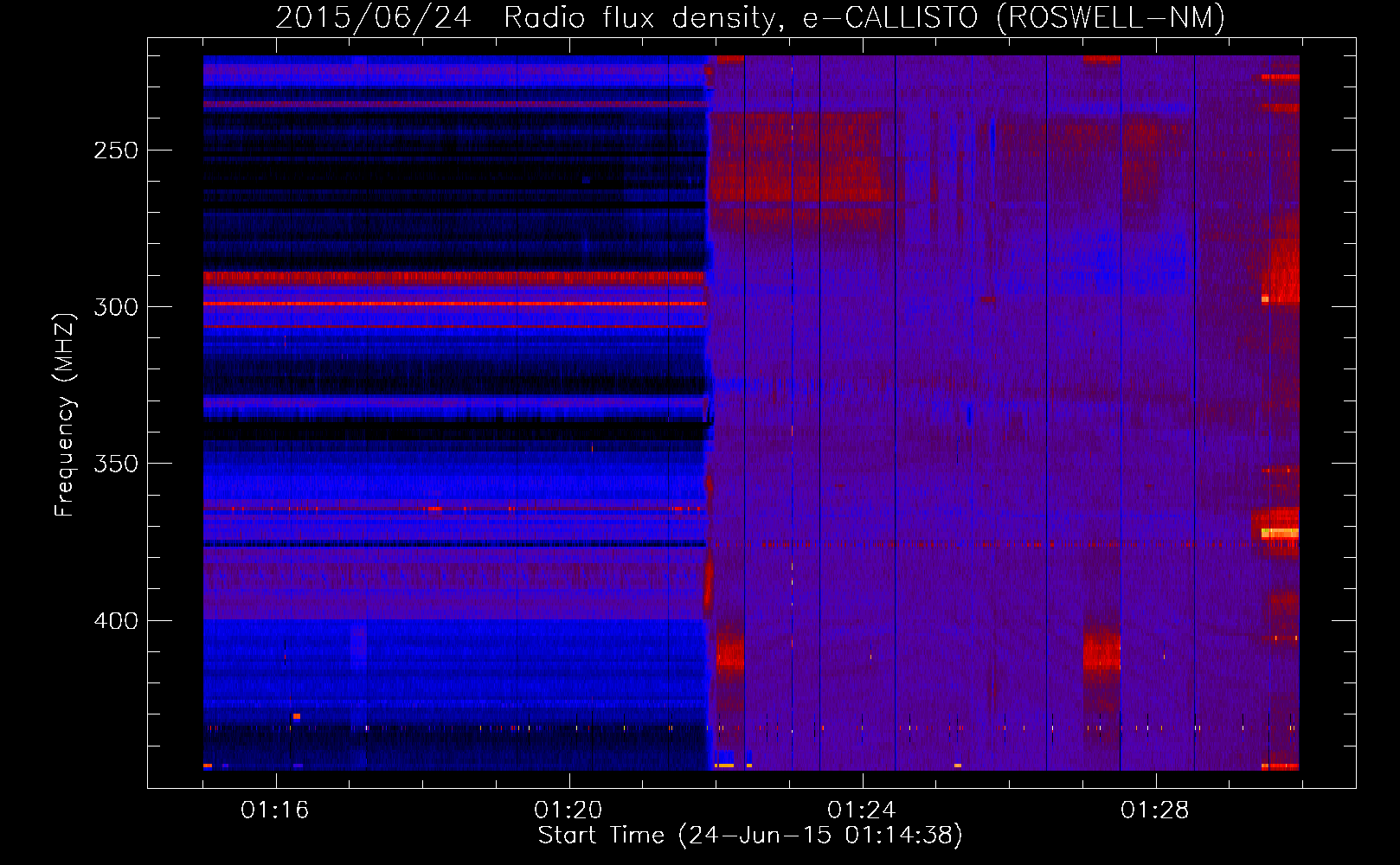This screenshot has width=1400, height=865.
Task: Select the 400 frequency tick label
Action: [116, 621]
